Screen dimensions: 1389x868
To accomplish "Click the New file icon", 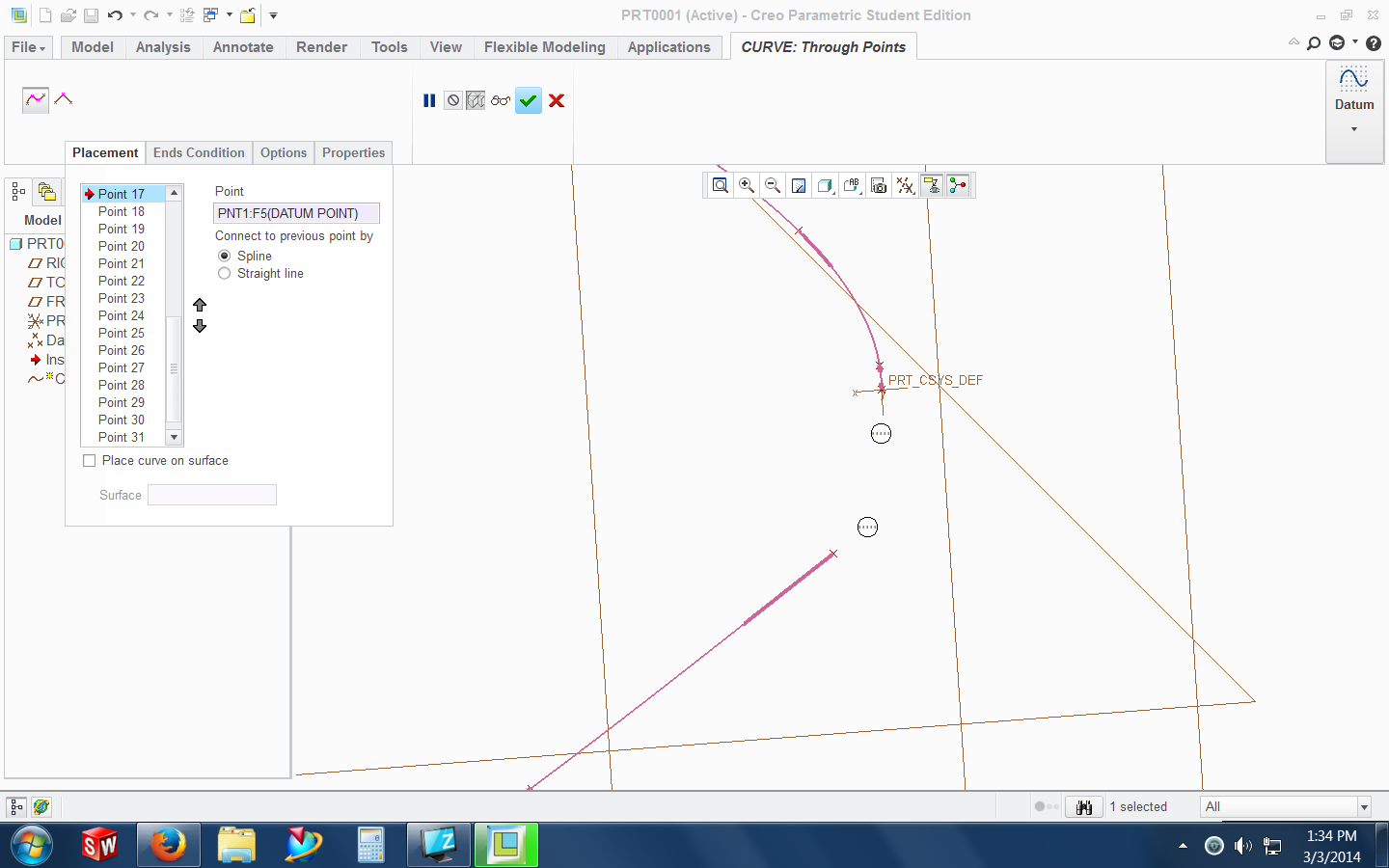I will pos(45,15).
